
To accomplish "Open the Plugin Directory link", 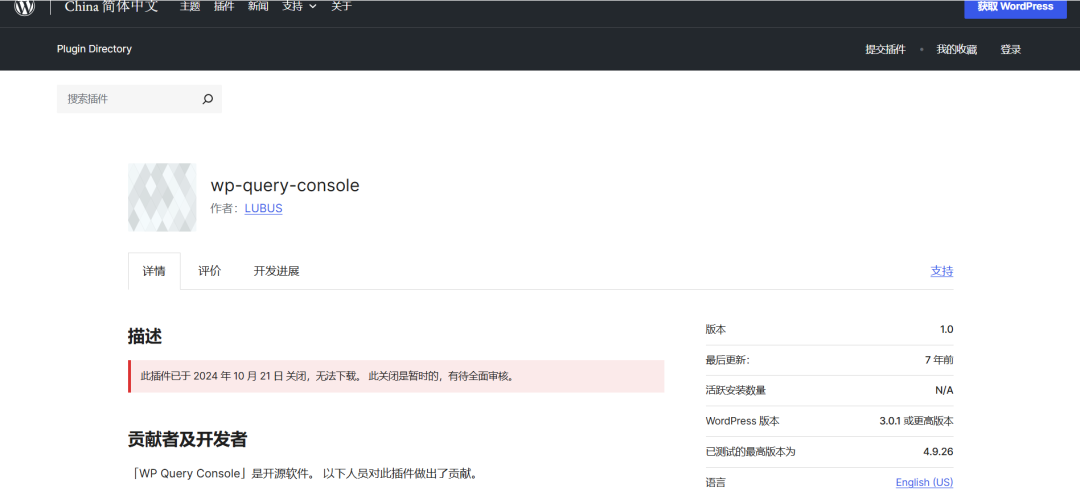I will pyautogui.click(x=94, y=49).
